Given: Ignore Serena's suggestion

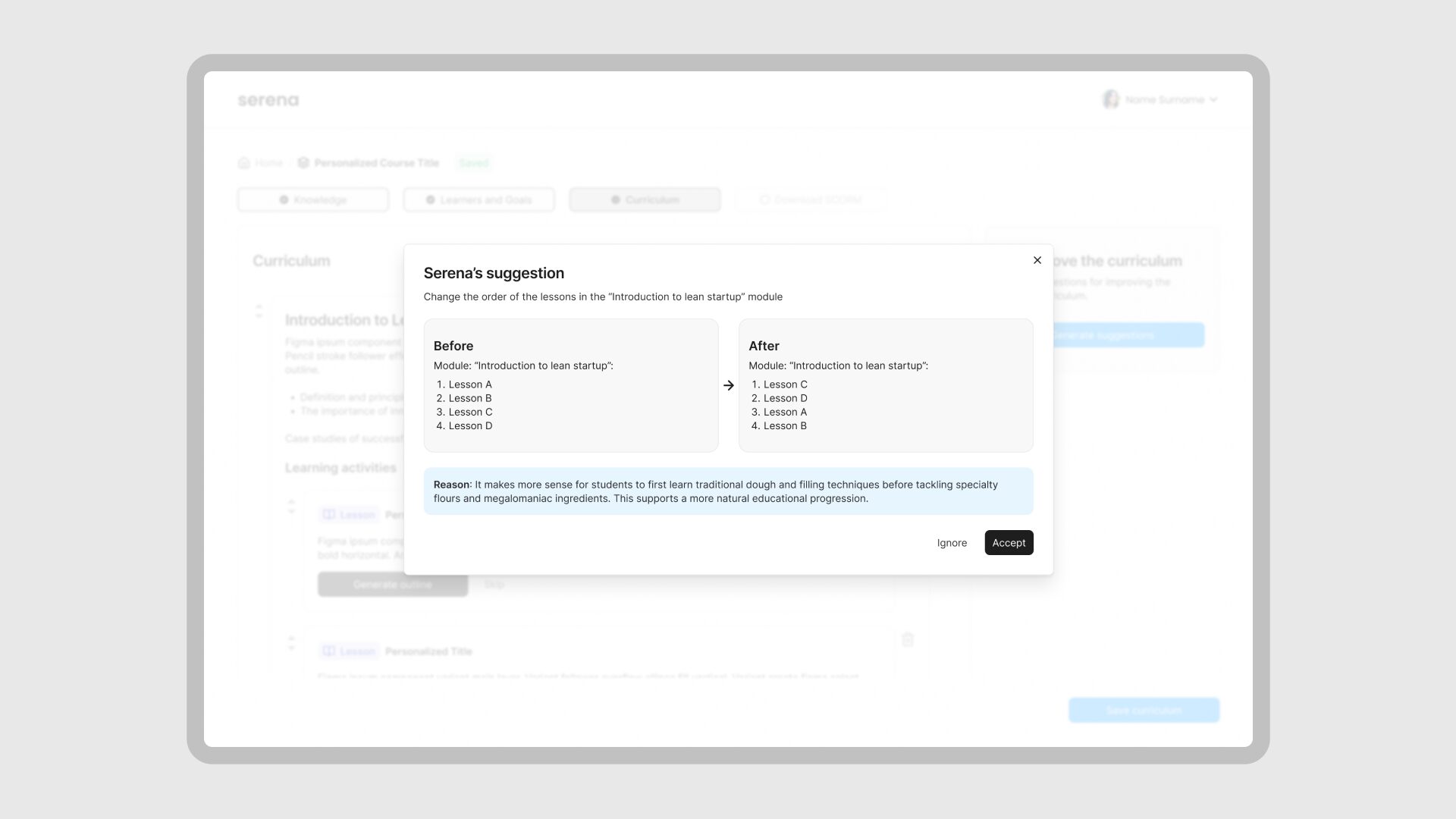Looking at the screenshot, I should click(951, 543).
